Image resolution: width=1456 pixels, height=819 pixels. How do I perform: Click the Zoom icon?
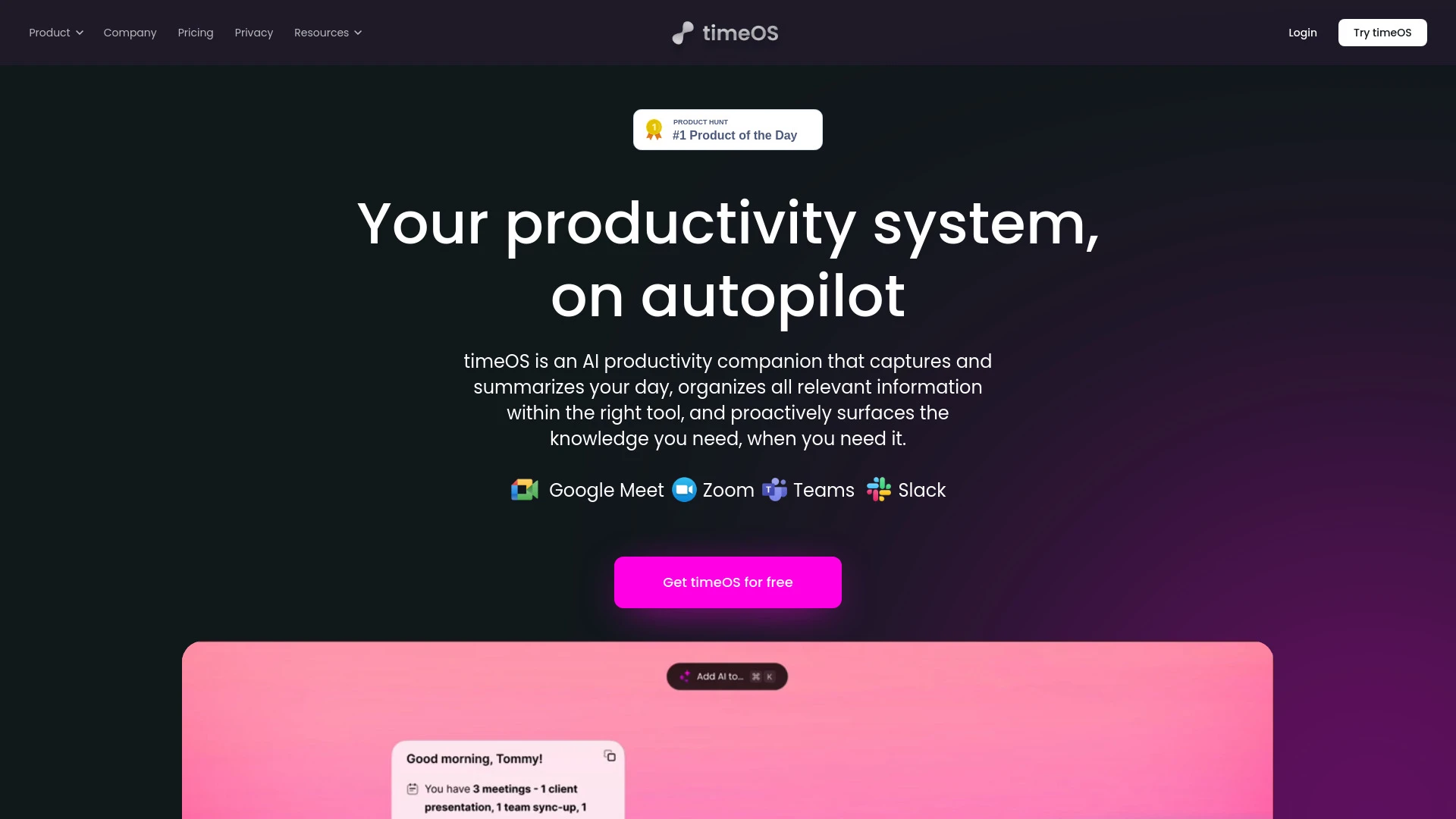click(x=683, y=490)
